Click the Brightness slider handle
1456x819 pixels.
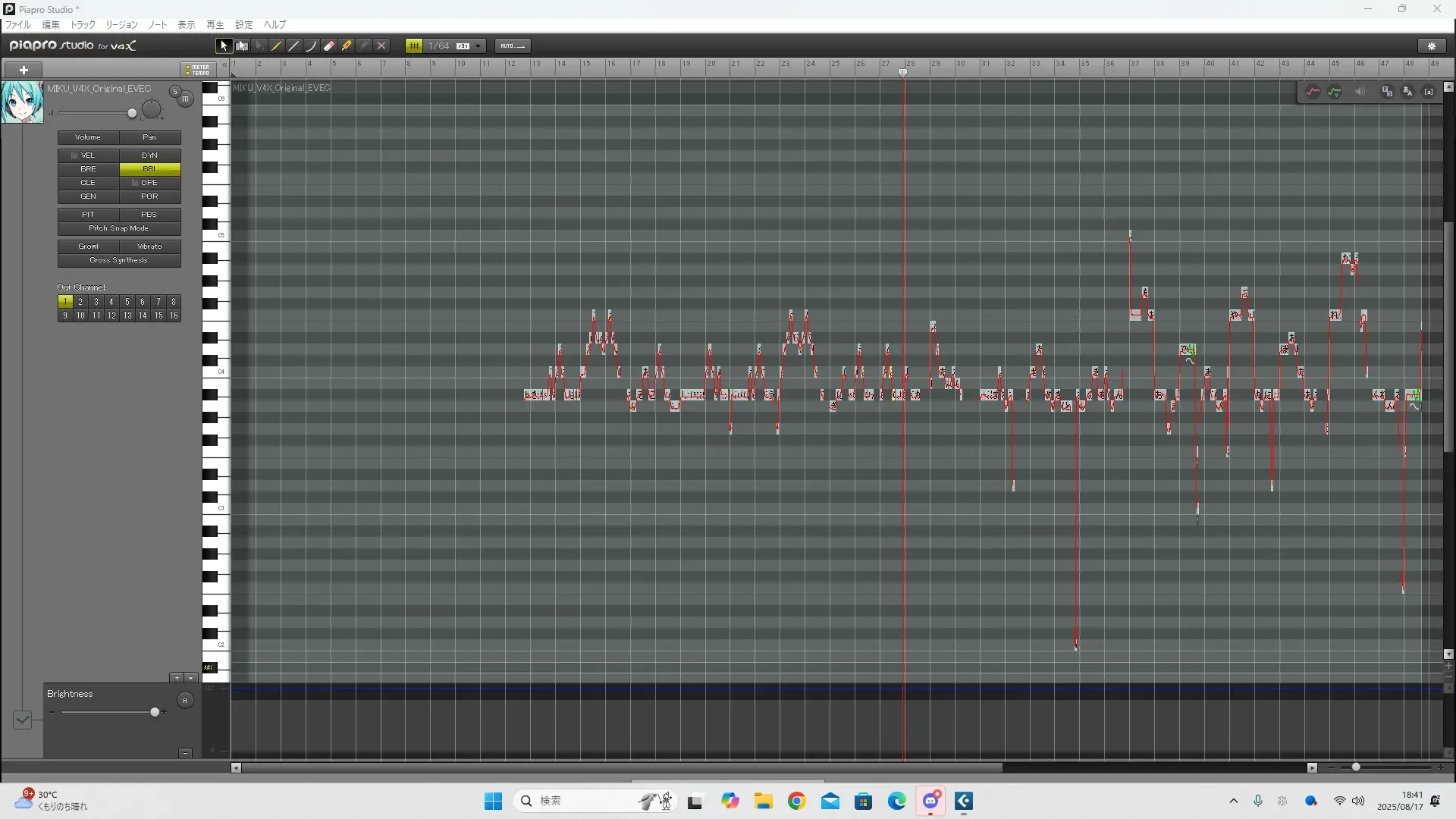coord(155,712)
